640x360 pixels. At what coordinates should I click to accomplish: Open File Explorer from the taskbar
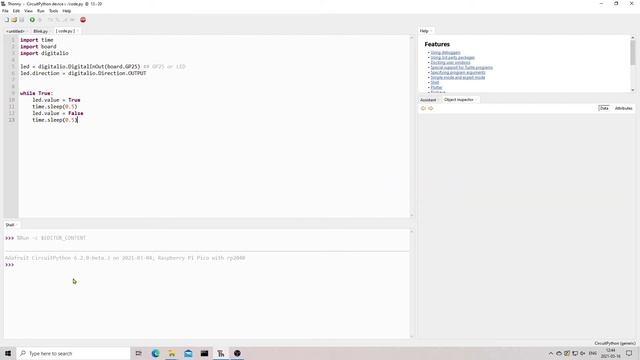coord(172,353)
